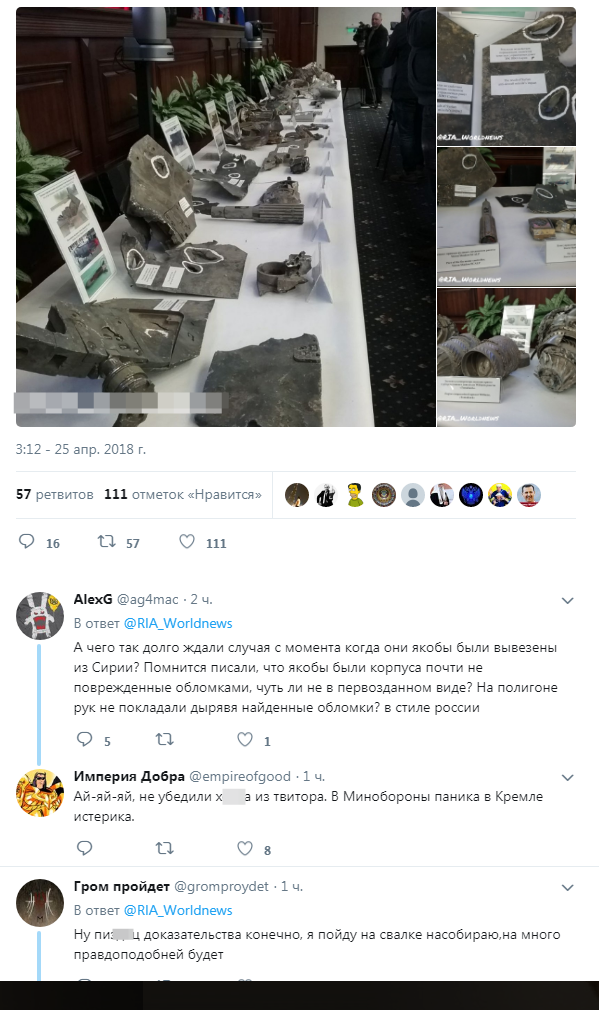Open chevron menu on Гром пройдет tweet
The width and height of the screenshot is (599, 1010).
point(567,888)
